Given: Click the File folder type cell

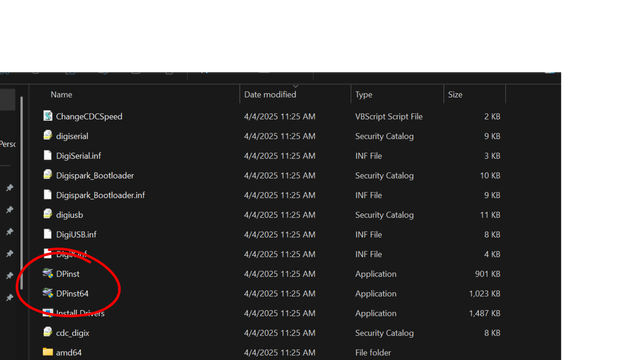Looking at the screenshot, I should (373, 352).
